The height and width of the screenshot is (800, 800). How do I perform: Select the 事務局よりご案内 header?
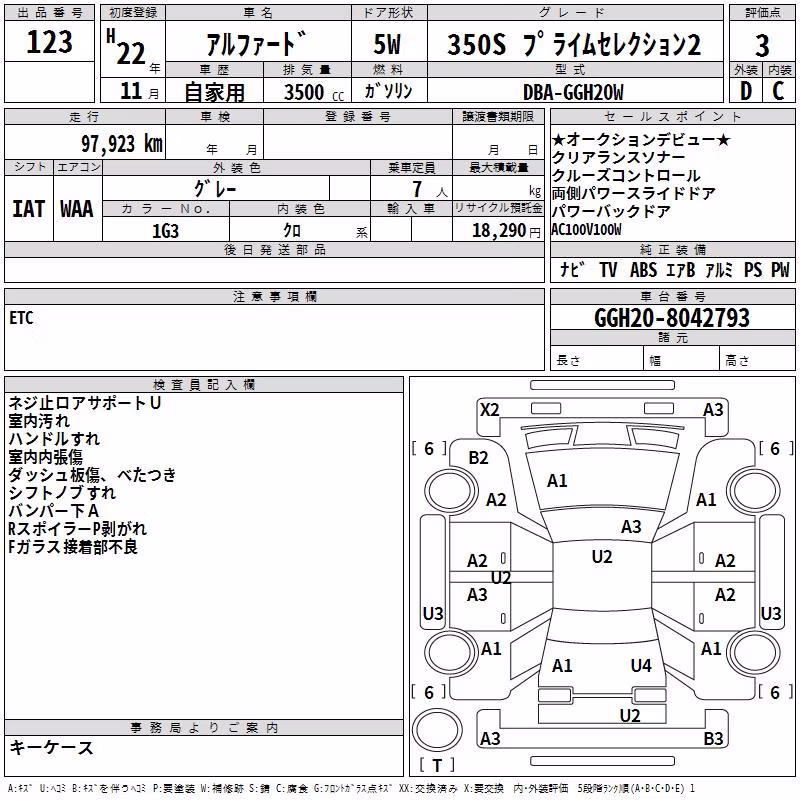204,728
